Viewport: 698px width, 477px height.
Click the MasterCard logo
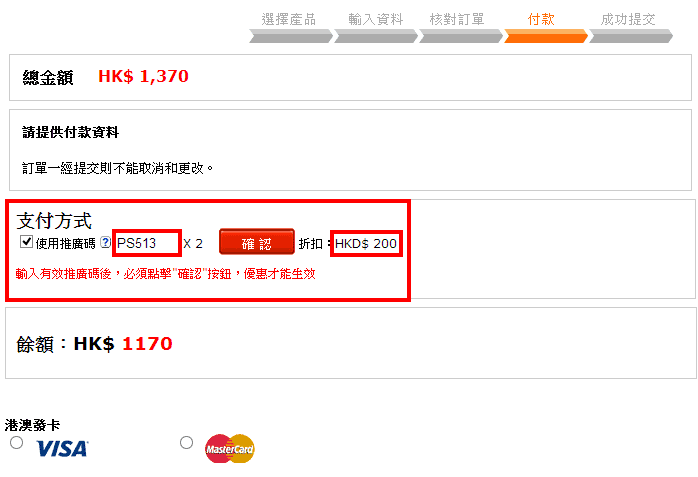[230, 449]
